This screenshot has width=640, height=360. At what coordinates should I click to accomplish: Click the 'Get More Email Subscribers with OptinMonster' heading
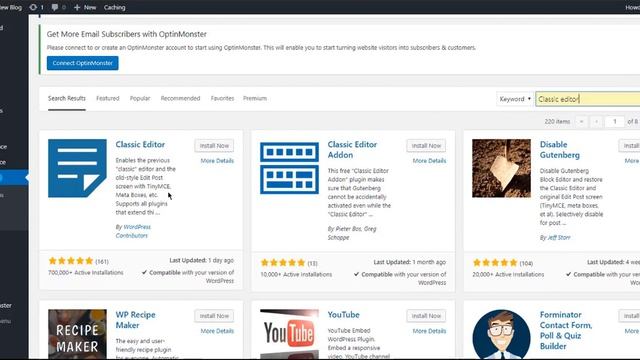[127, 34]
